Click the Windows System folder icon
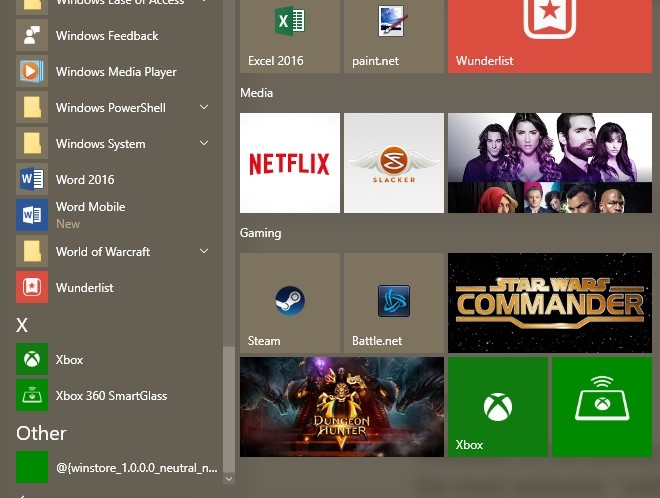 32,143
